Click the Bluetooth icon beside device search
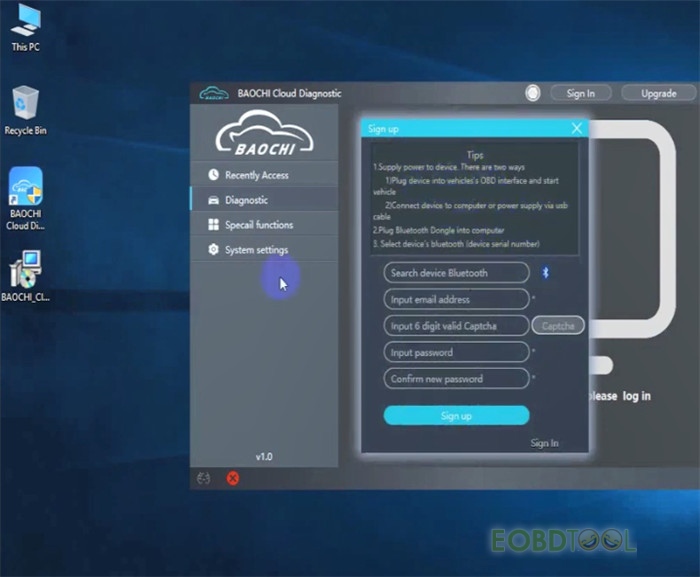The width and height of the screenshot is (700, 577). [x=546, y=272]
